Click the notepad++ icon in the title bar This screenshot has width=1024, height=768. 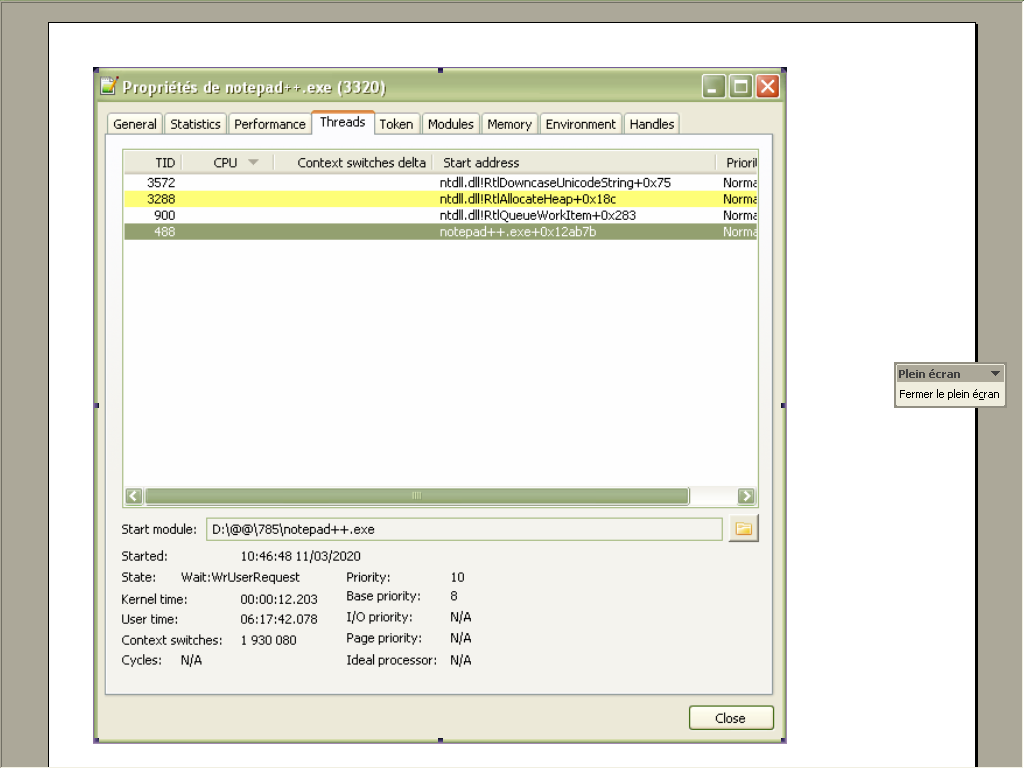(x=109, y=86)
